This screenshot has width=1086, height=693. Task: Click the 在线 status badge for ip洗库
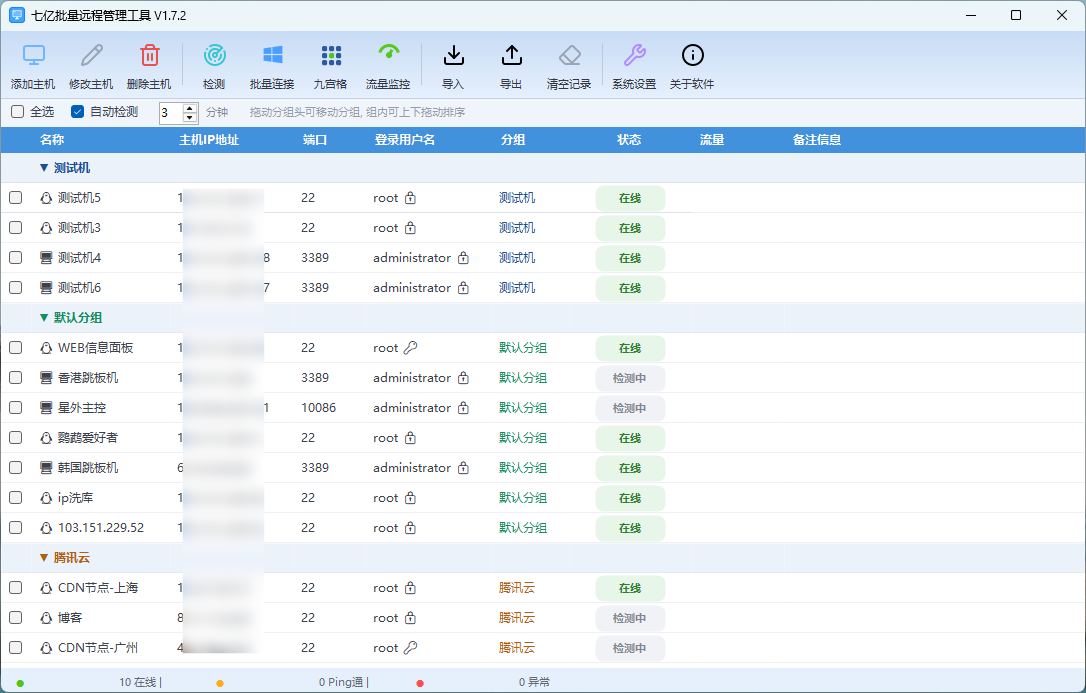tap(630, 498)
